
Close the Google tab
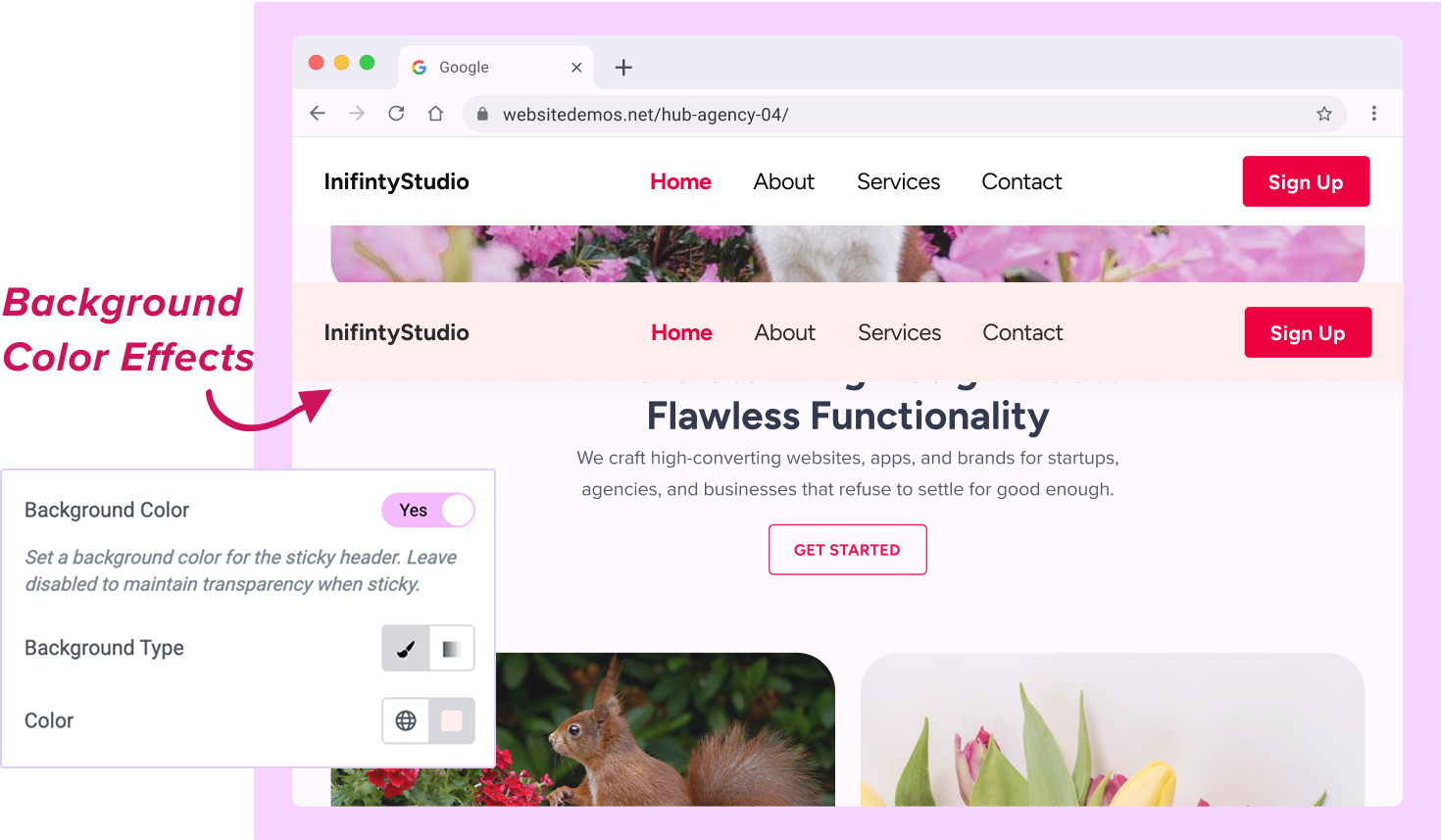coord(576,68)
